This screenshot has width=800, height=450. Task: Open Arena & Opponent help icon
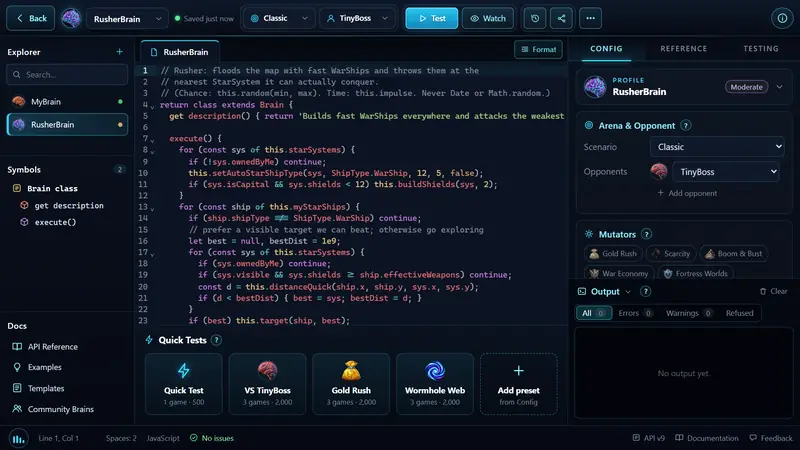click(686, 126)
